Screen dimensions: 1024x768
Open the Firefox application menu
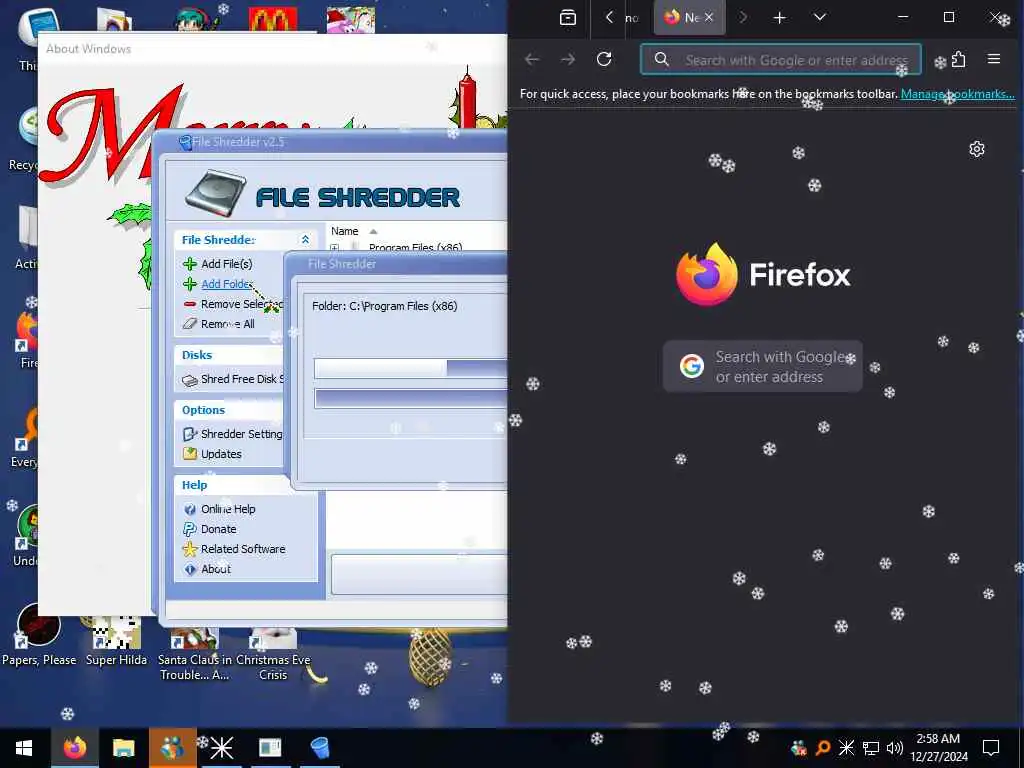tap(994, 59)
